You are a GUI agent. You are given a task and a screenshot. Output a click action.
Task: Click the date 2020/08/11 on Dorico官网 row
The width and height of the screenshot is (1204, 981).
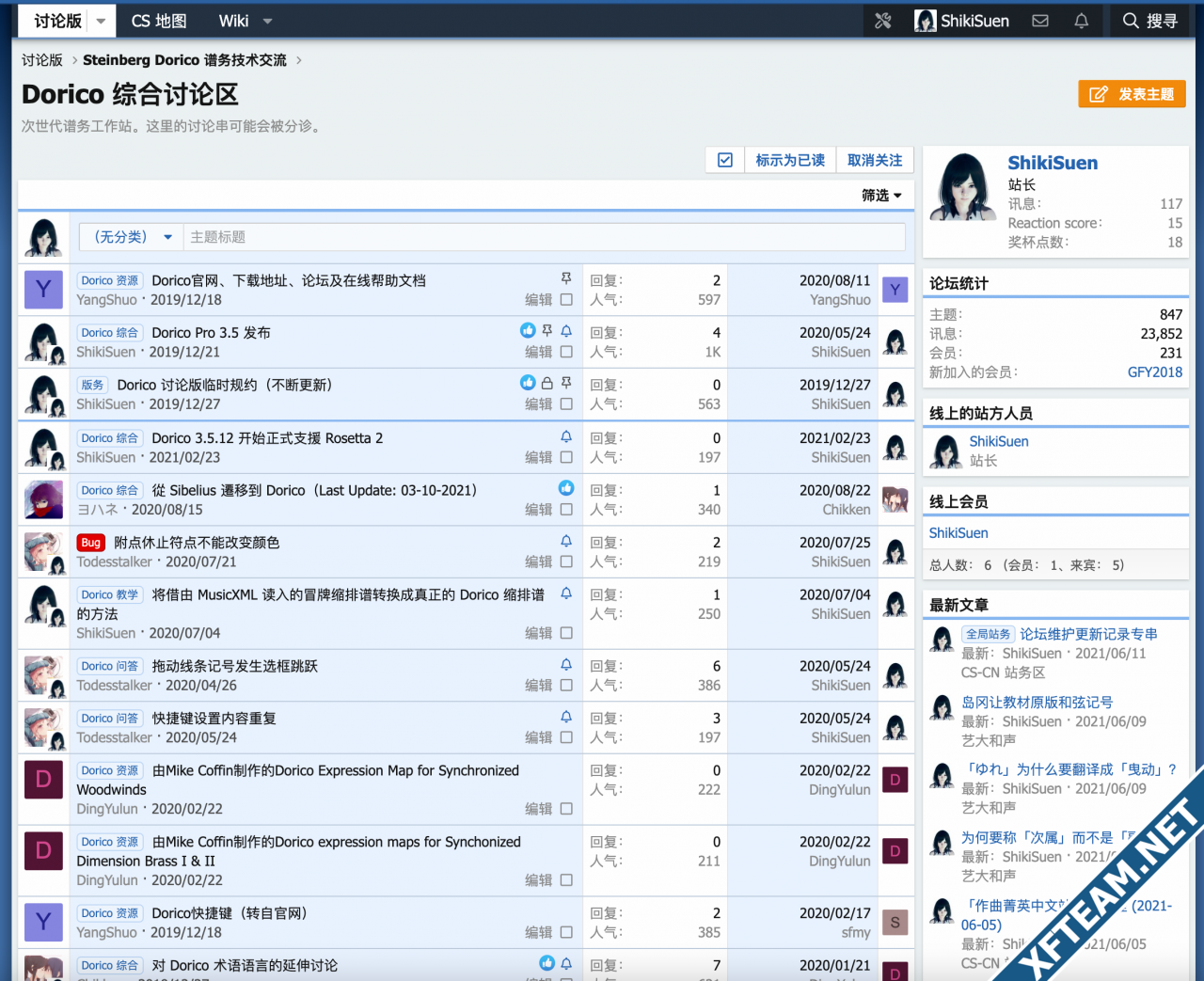[834, 280]
